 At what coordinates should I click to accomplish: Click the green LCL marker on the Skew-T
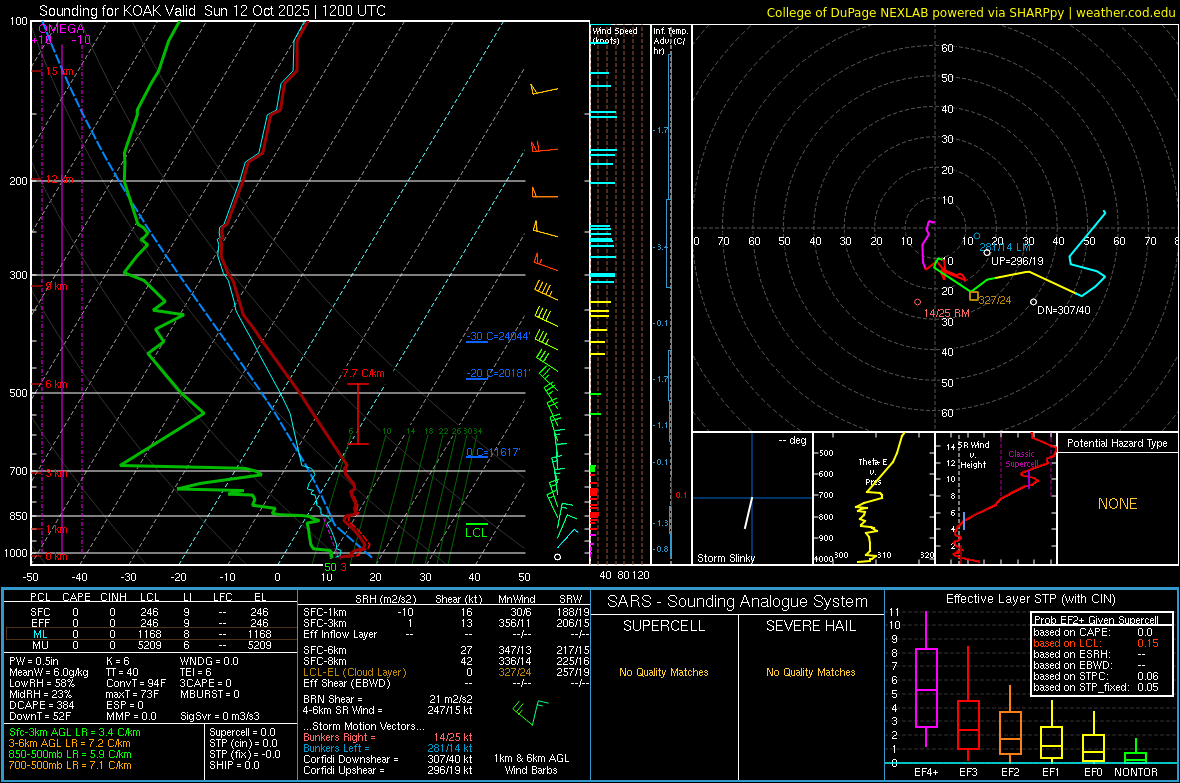[x=476, y=524]
